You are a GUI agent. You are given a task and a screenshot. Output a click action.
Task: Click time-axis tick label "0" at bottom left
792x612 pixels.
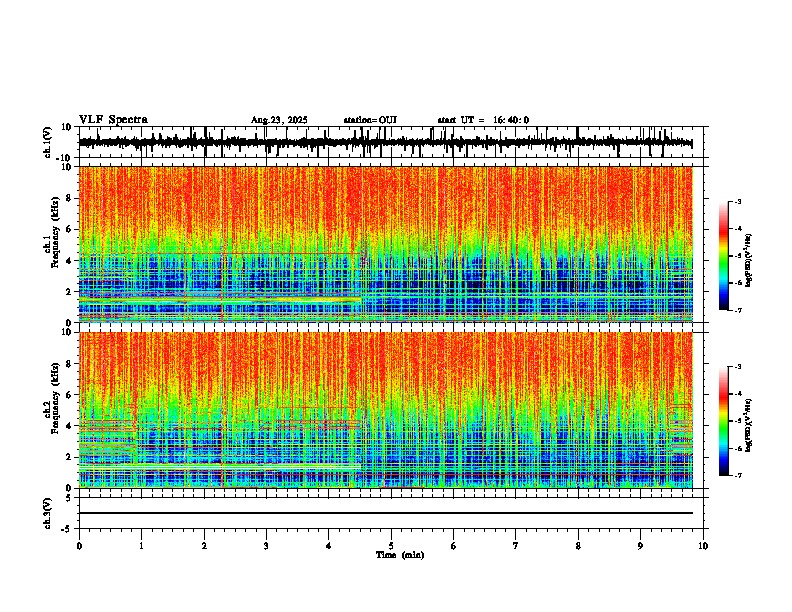click(79, 546)
